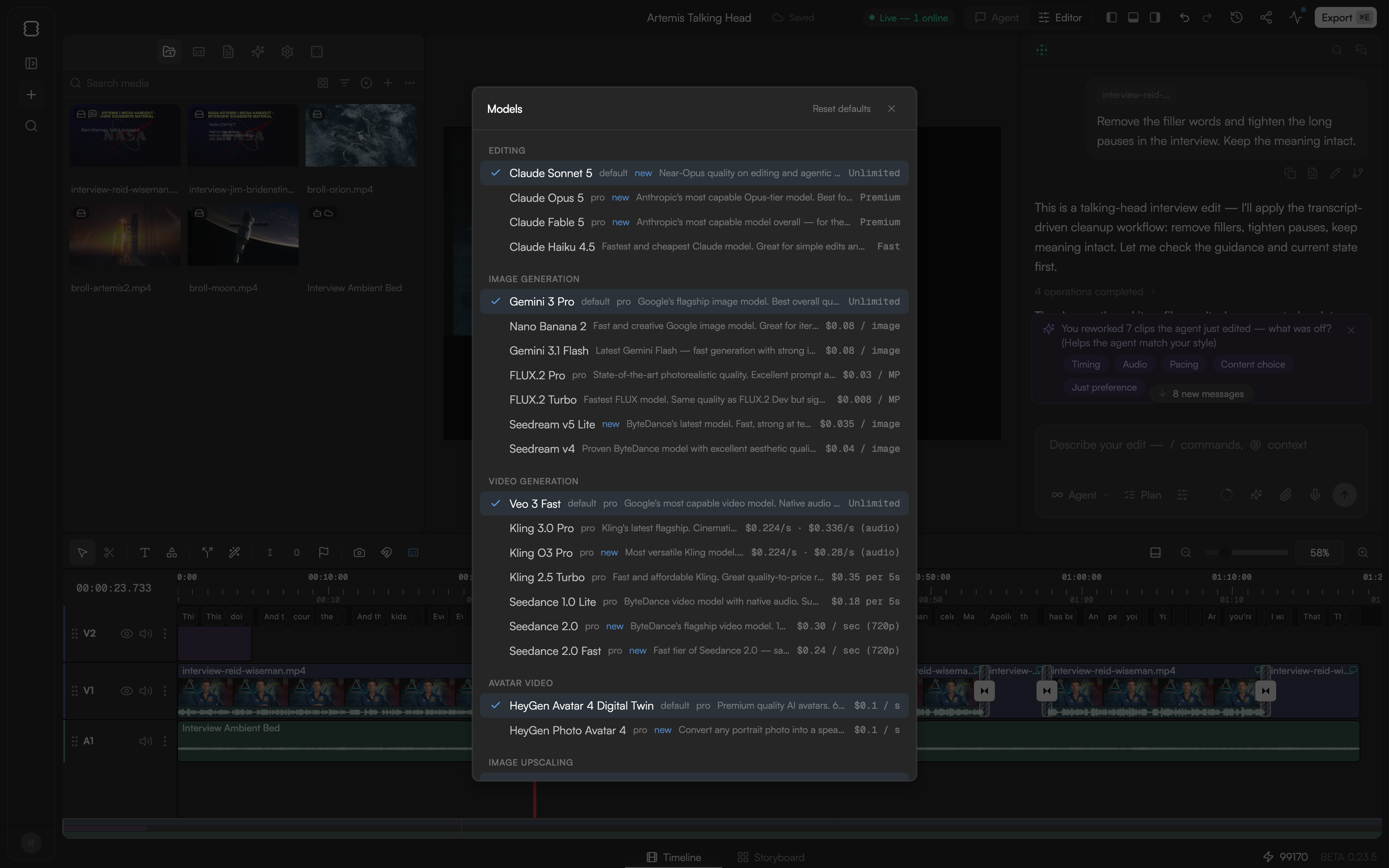The height and width of the screenshot is (868, 1389).
Task: Toggle the left panel layout icon
Action: (1111, 18)
